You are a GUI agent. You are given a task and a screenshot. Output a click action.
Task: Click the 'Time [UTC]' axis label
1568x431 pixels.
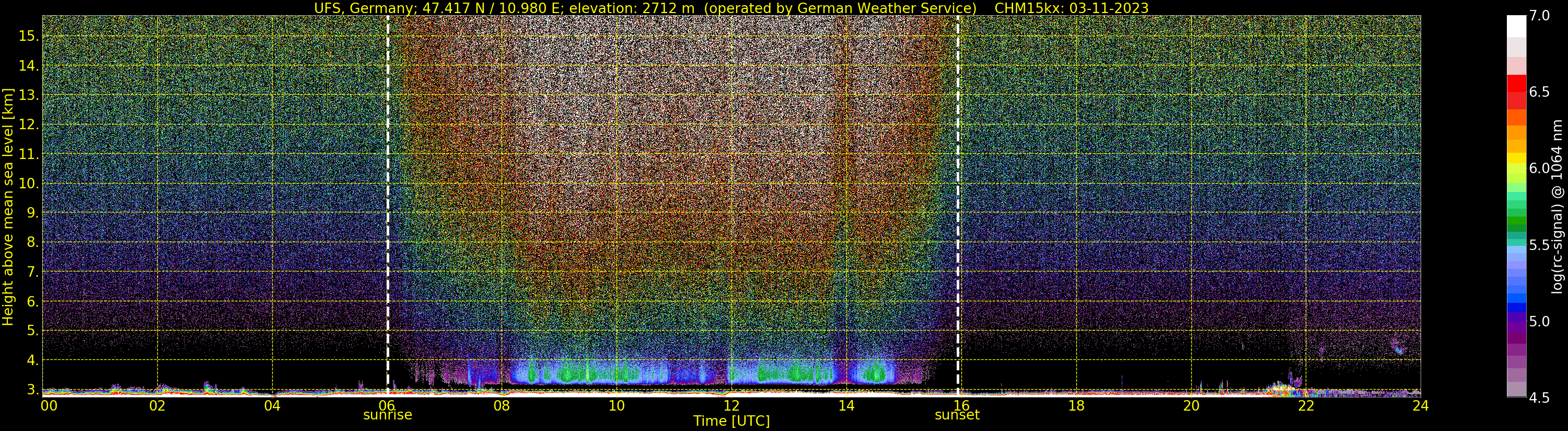(x=731, y=421)
